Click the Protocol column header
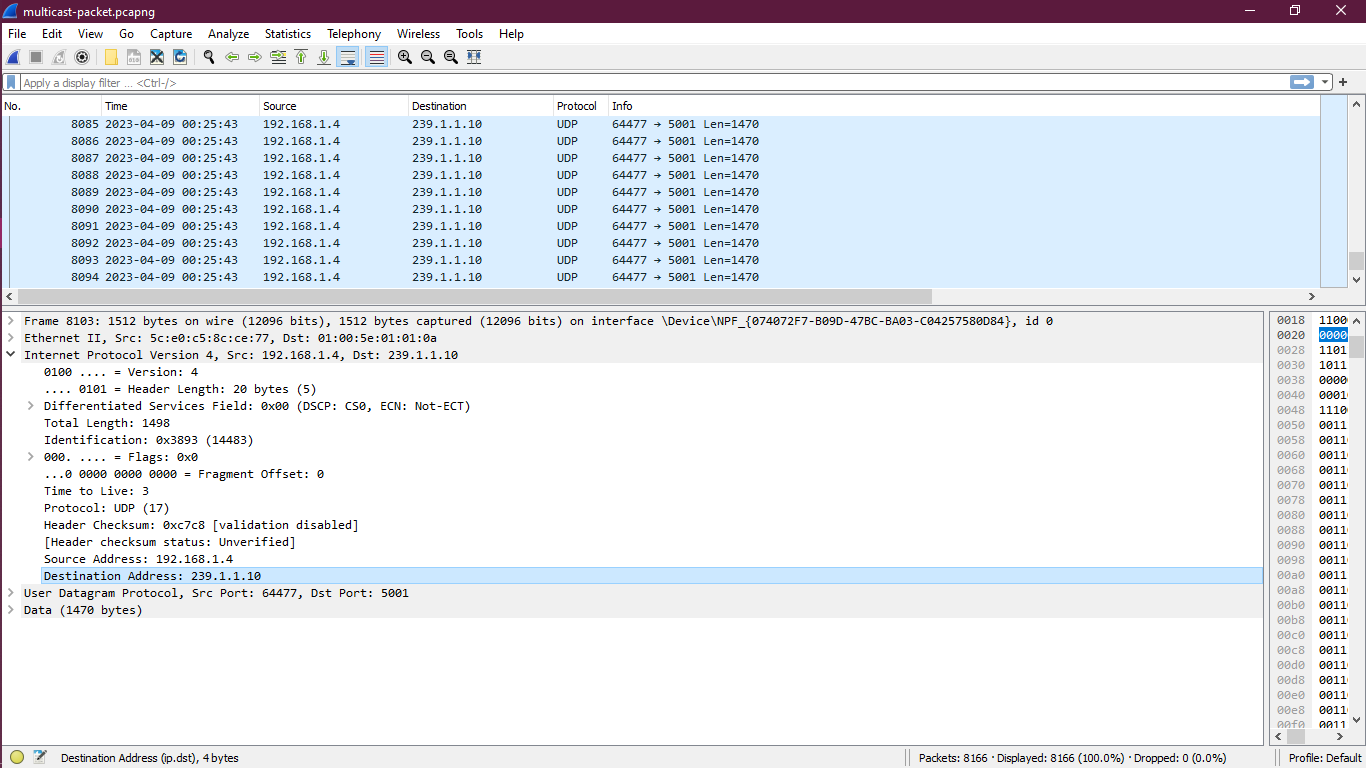This screenshot has width=1366, height=768. (577, 106)
